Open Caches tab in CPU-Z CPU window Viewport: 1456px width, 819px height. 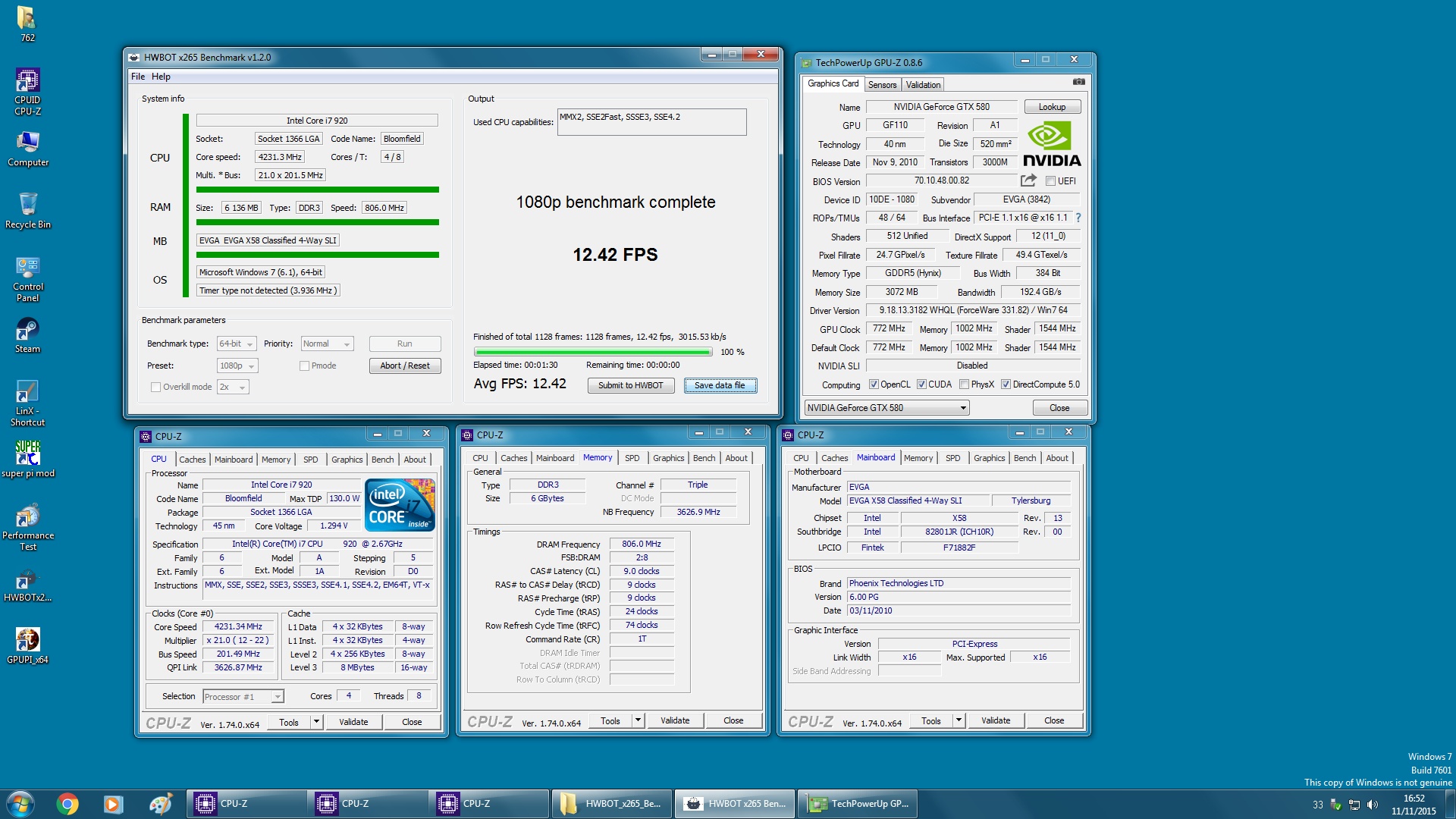tap(192, 460)
